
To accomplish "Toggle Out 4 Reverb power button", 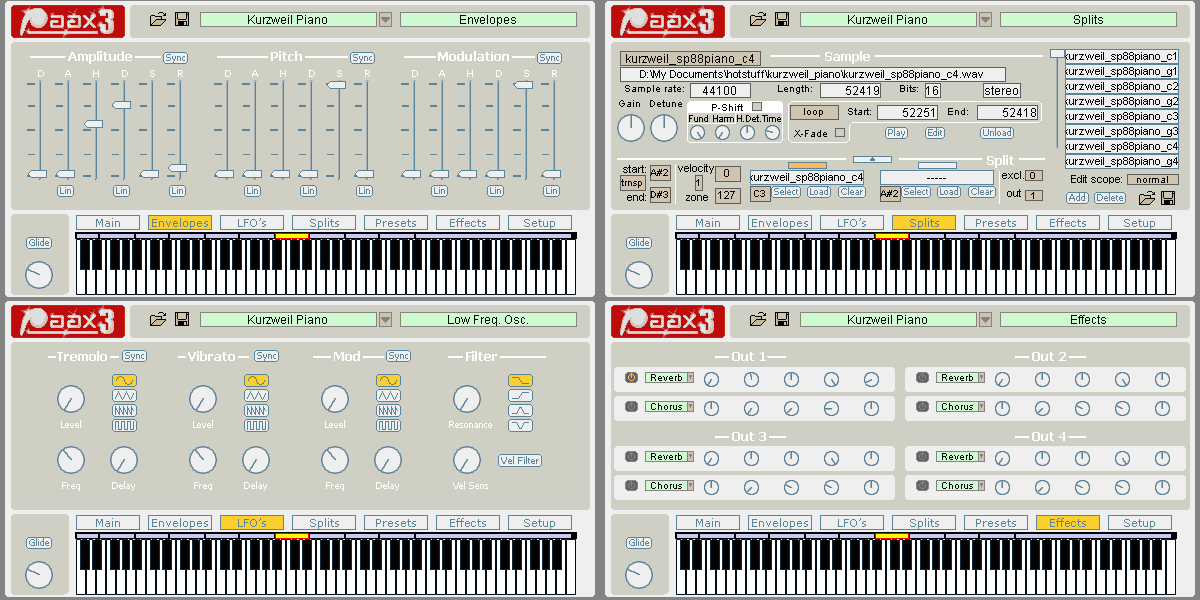I will [x=922, y=456].
